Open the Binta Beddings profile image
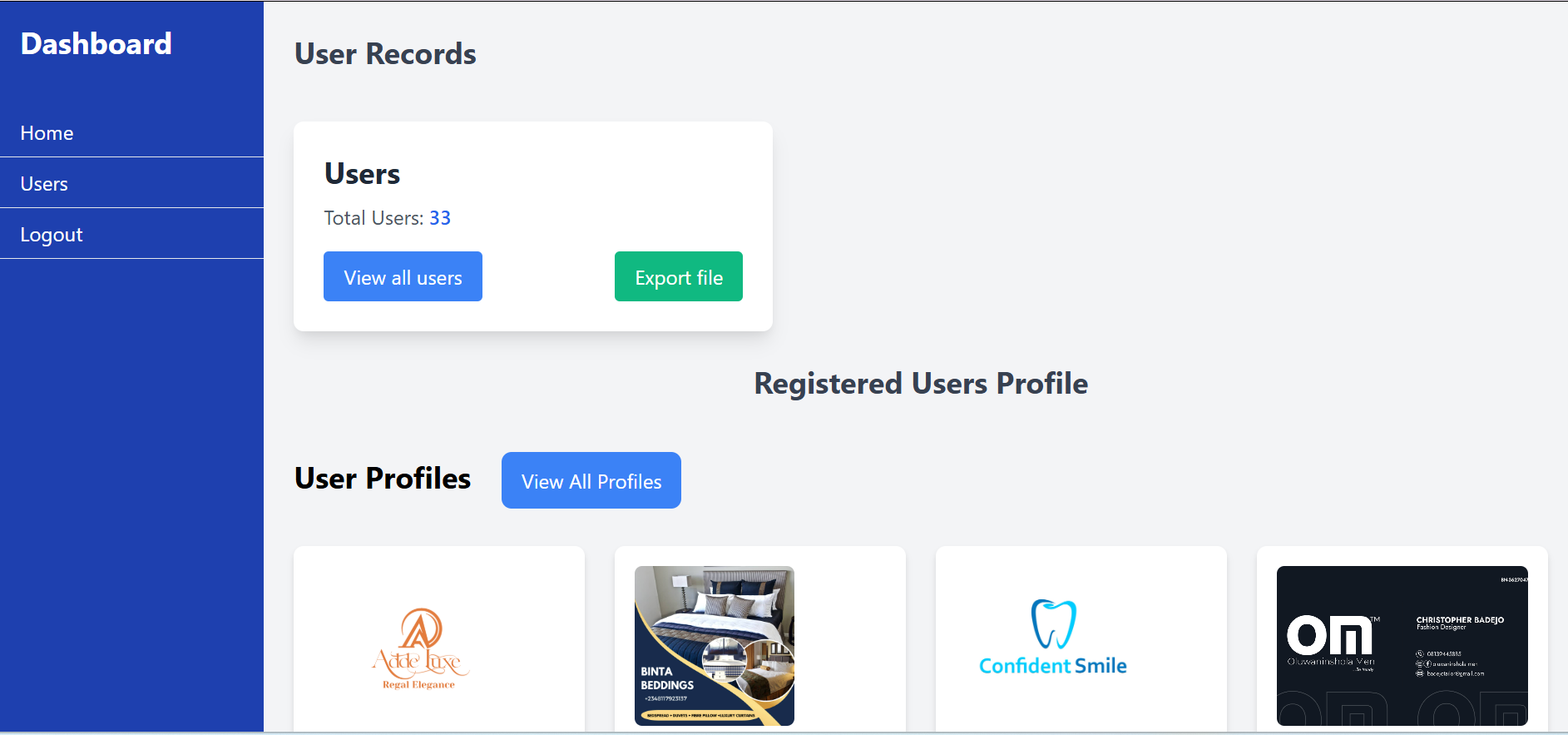 tap(715, 646)
